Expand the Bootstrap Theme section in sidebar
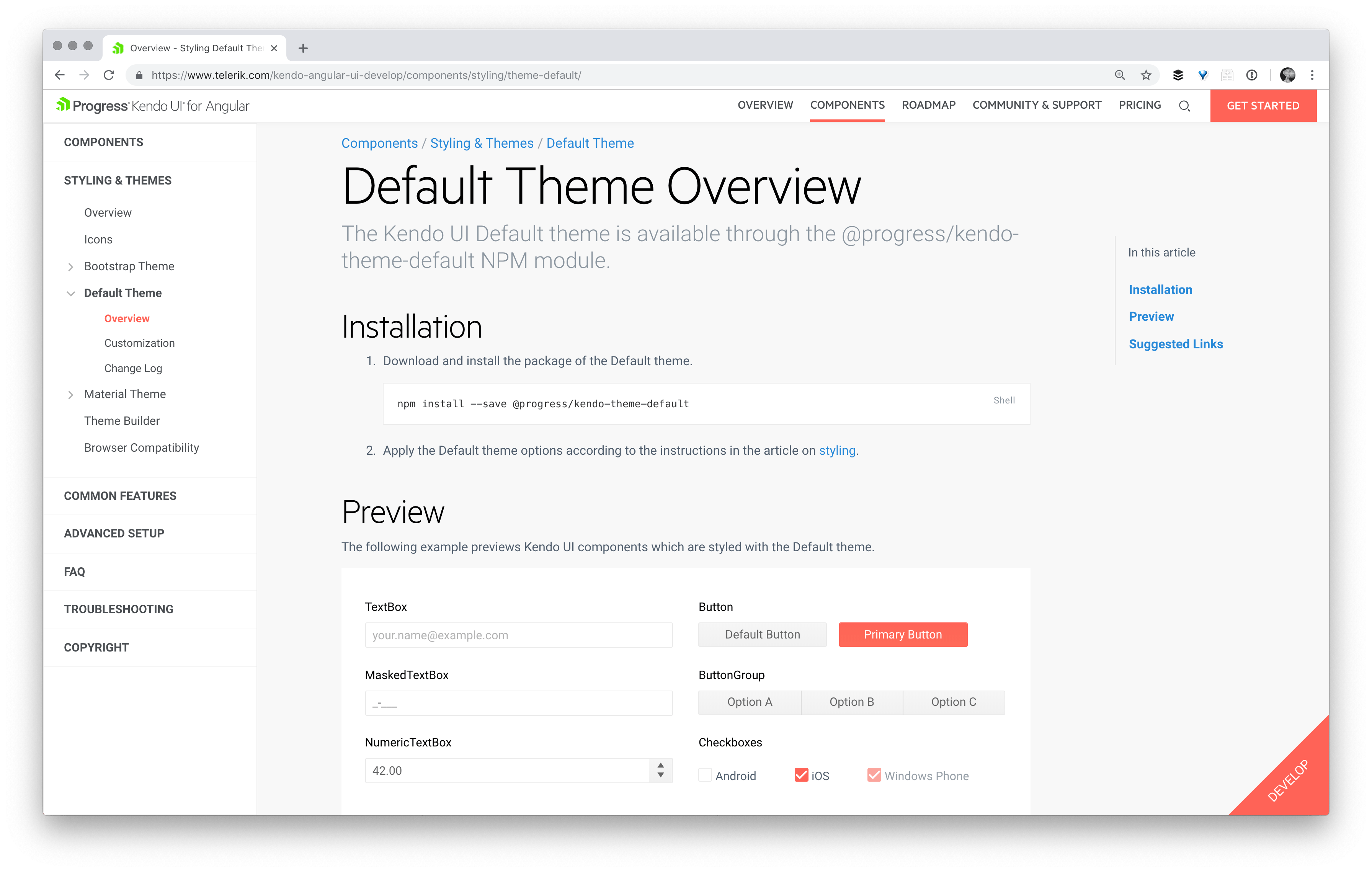This screenshot has height=872, width=1372. coord(71,265)
